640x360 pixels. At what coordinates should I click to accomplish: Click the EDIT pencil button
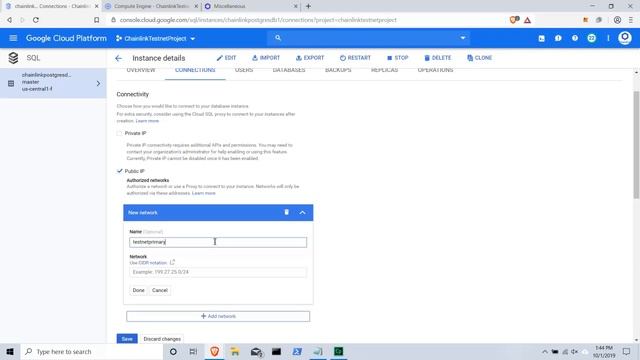point(227,58)
